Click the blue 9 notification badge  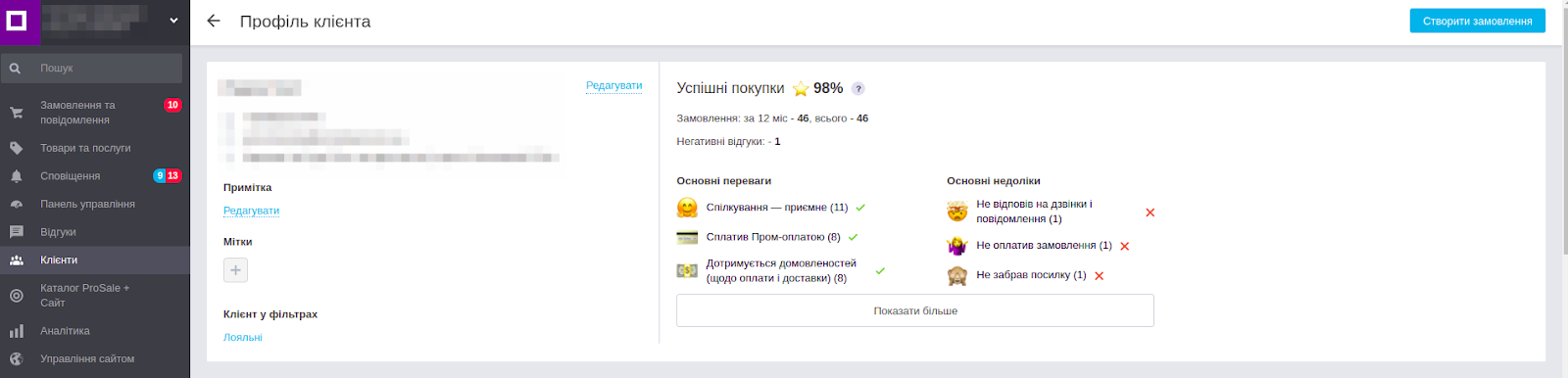[160, 176]
